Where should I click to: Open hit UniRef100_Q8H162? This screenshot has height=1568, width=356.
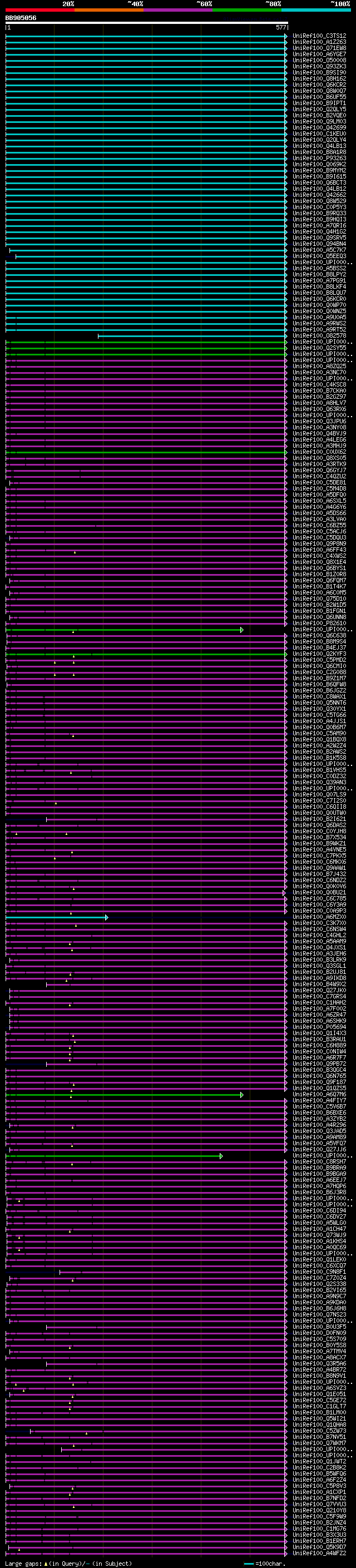pos(319,78)
